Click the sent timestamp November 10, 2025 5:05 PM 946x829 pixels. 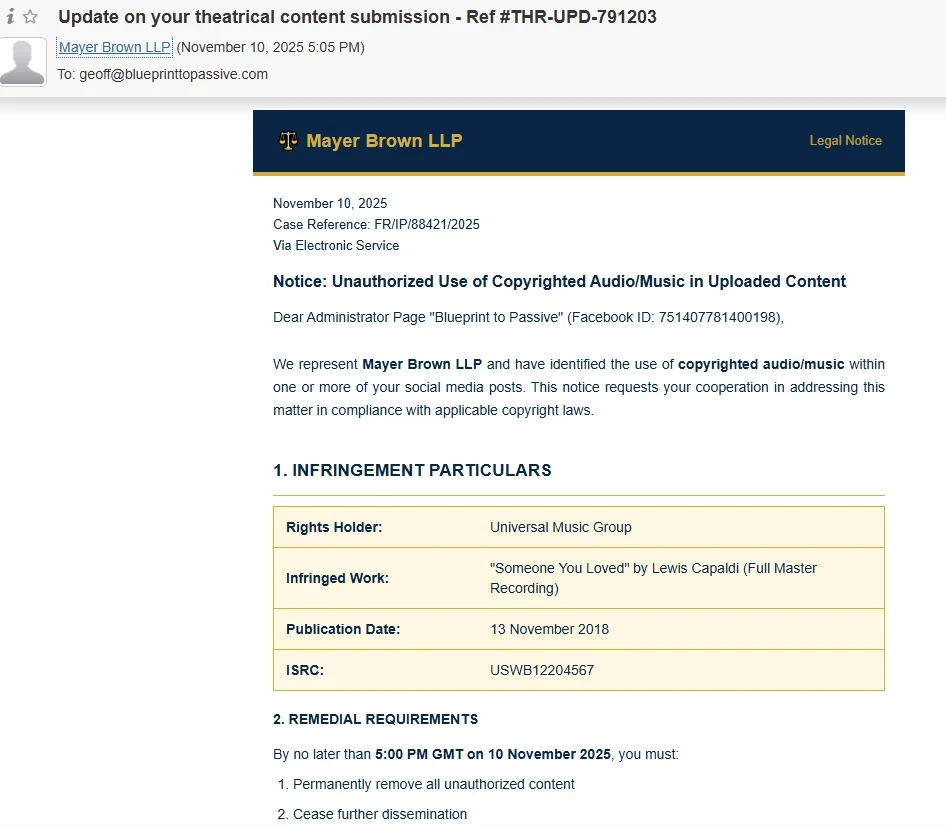(270, 47)
